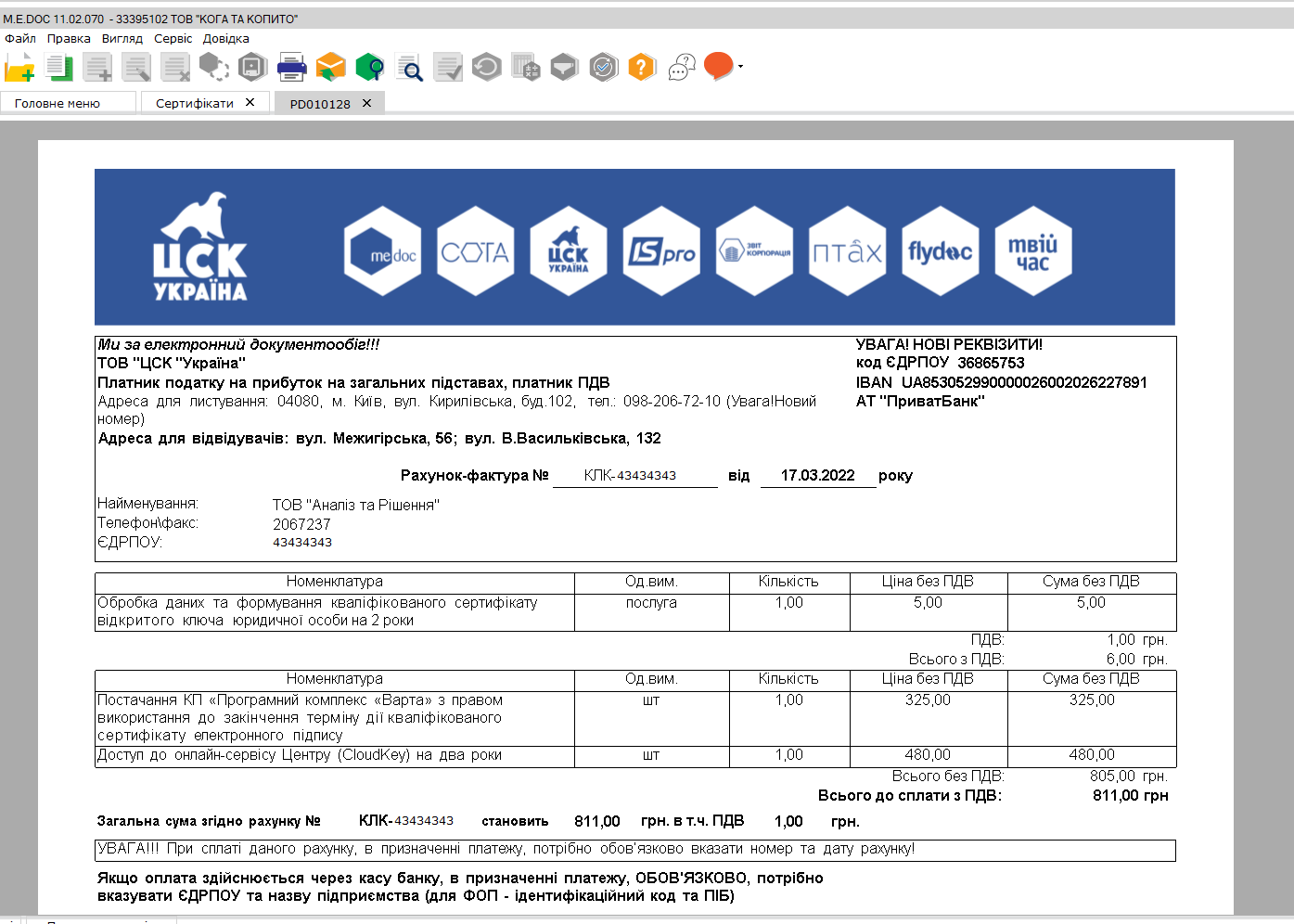Click the chat bubbles with question mark icon
Viewport: 1294px width, 924px height.
pos(682,68)
